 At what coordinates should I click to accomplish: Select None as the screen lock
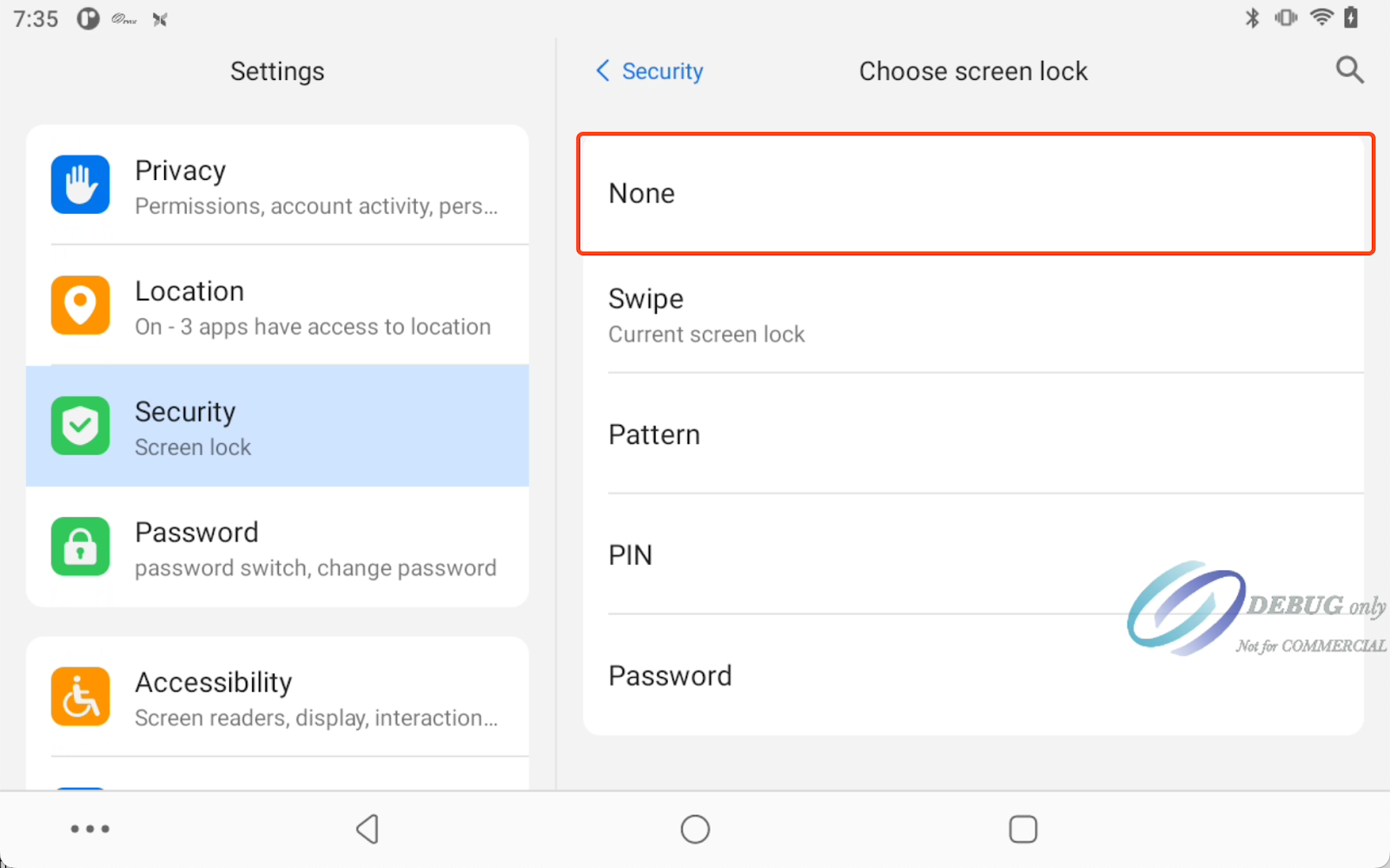975,194
